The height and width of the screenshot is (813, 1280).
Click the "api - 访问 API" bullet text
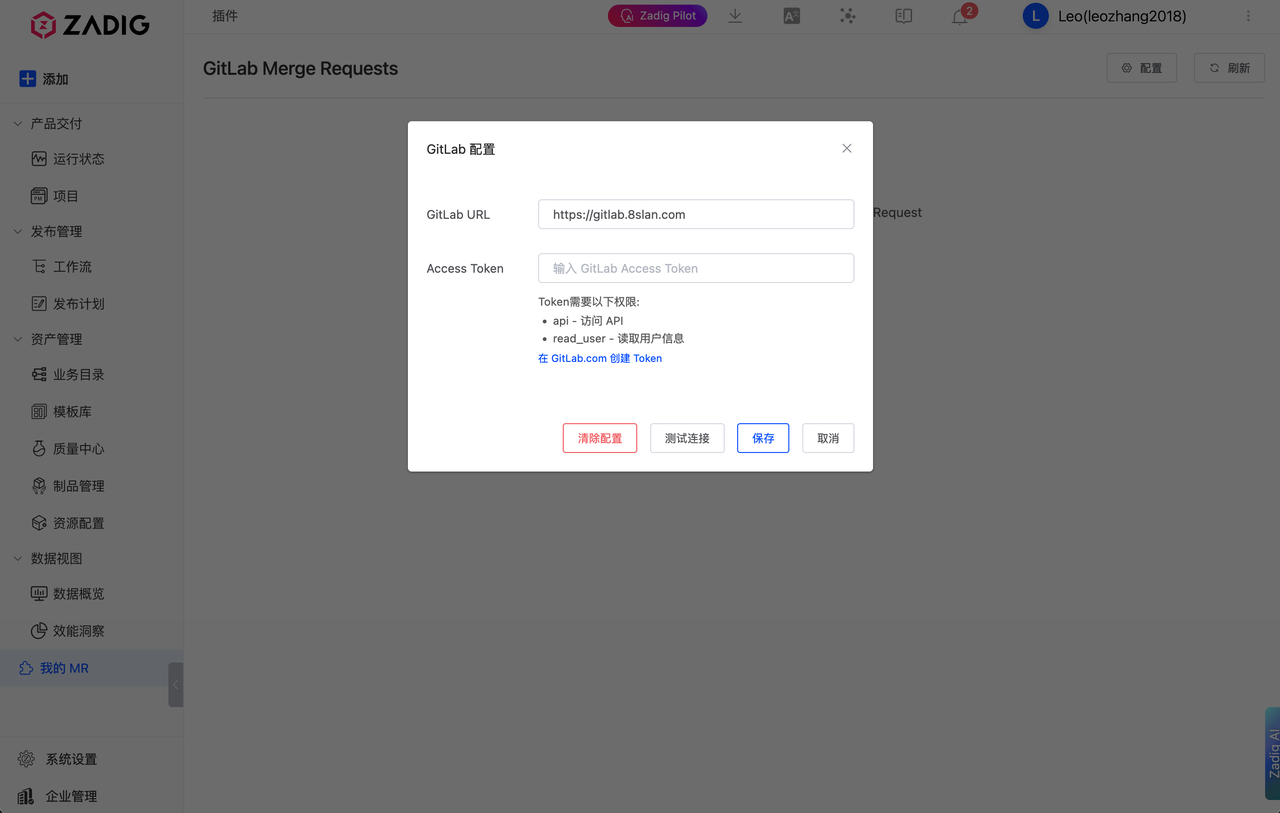[x=588, y=321]
